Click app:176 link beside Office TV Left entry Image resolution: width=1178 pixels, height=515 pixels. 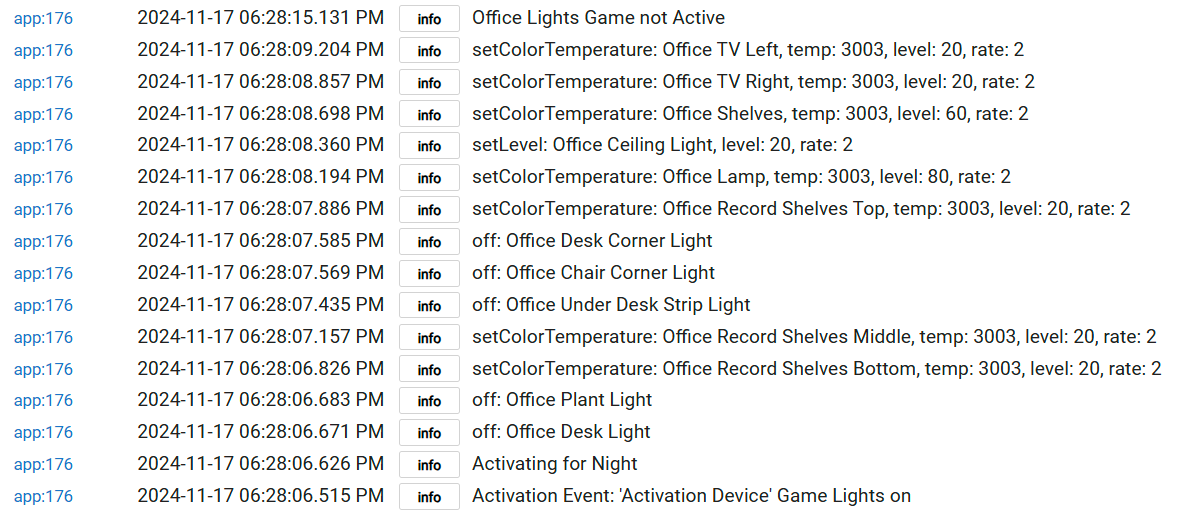click(43, 50)
